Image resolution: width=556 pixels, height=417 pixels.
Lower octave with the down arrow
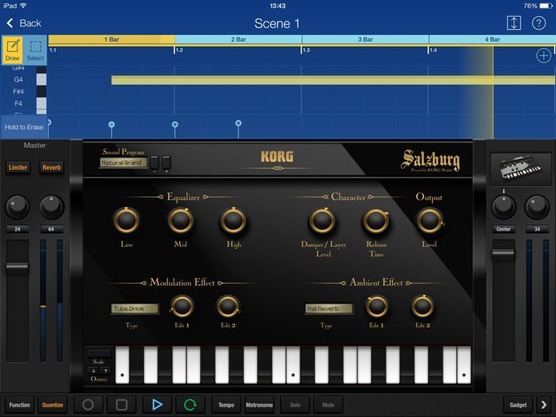(93, 371)
